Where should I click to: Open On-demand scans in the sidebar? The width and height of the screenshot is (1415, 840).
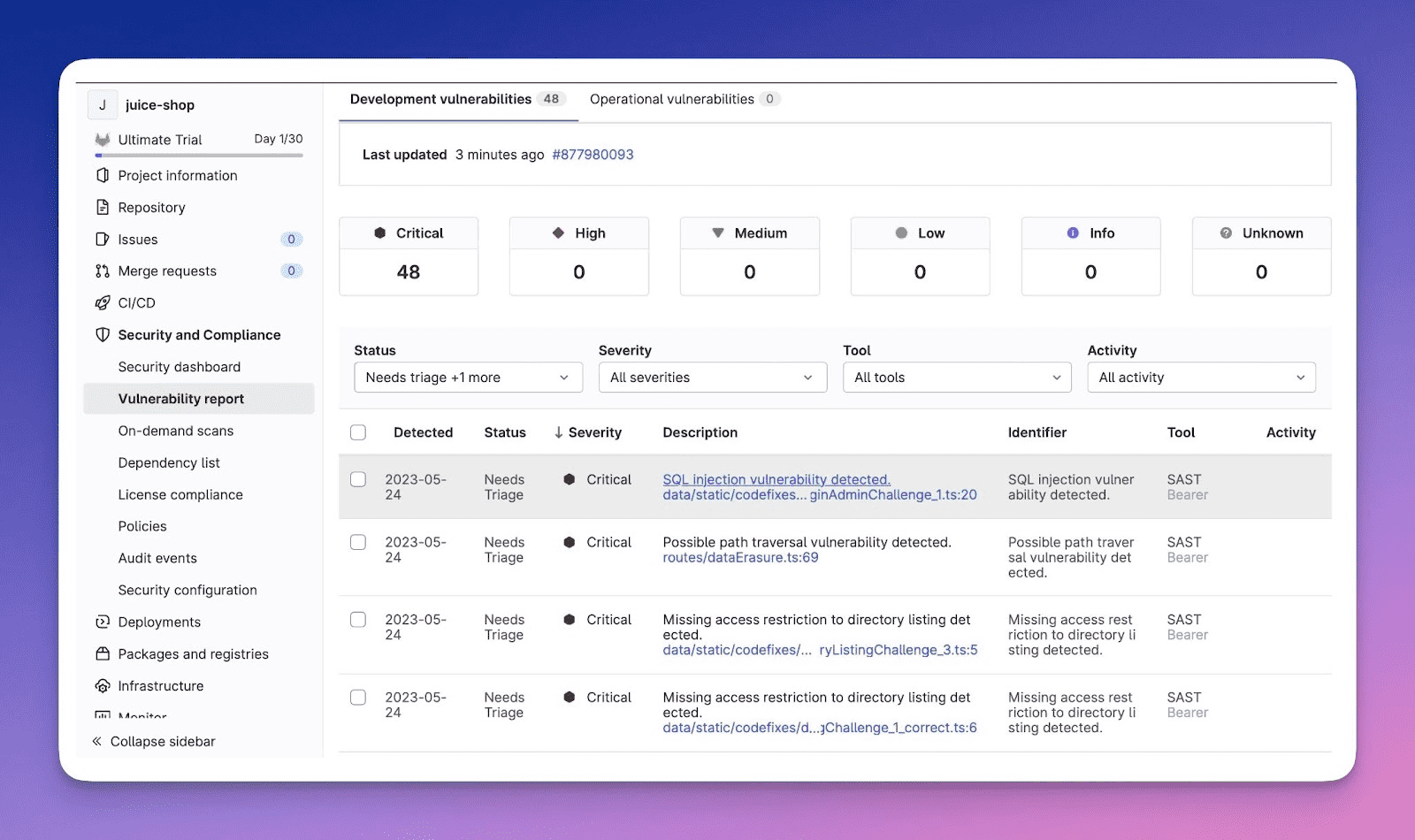pos(176,431)
